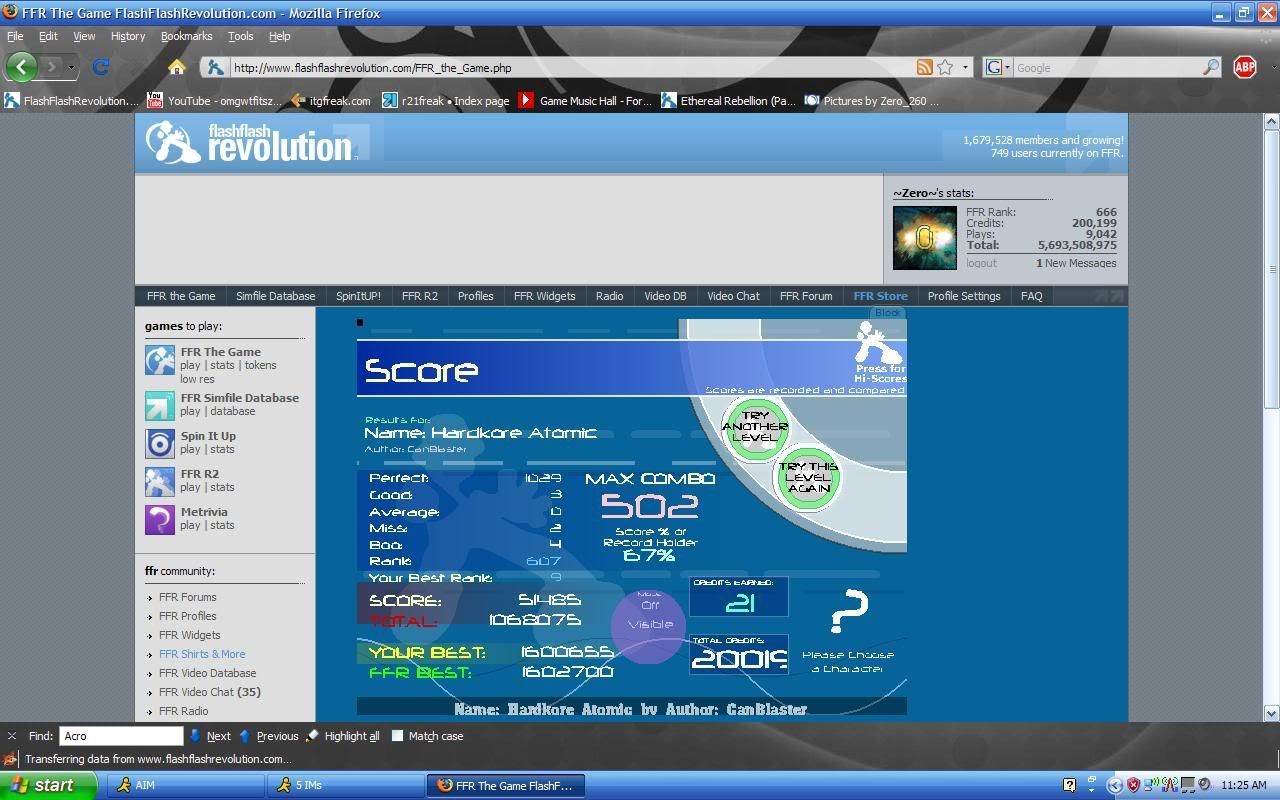This screenshot has height=800, width=1280.
Task: Bookmark page with the star icon
Action: click(945, 67)
